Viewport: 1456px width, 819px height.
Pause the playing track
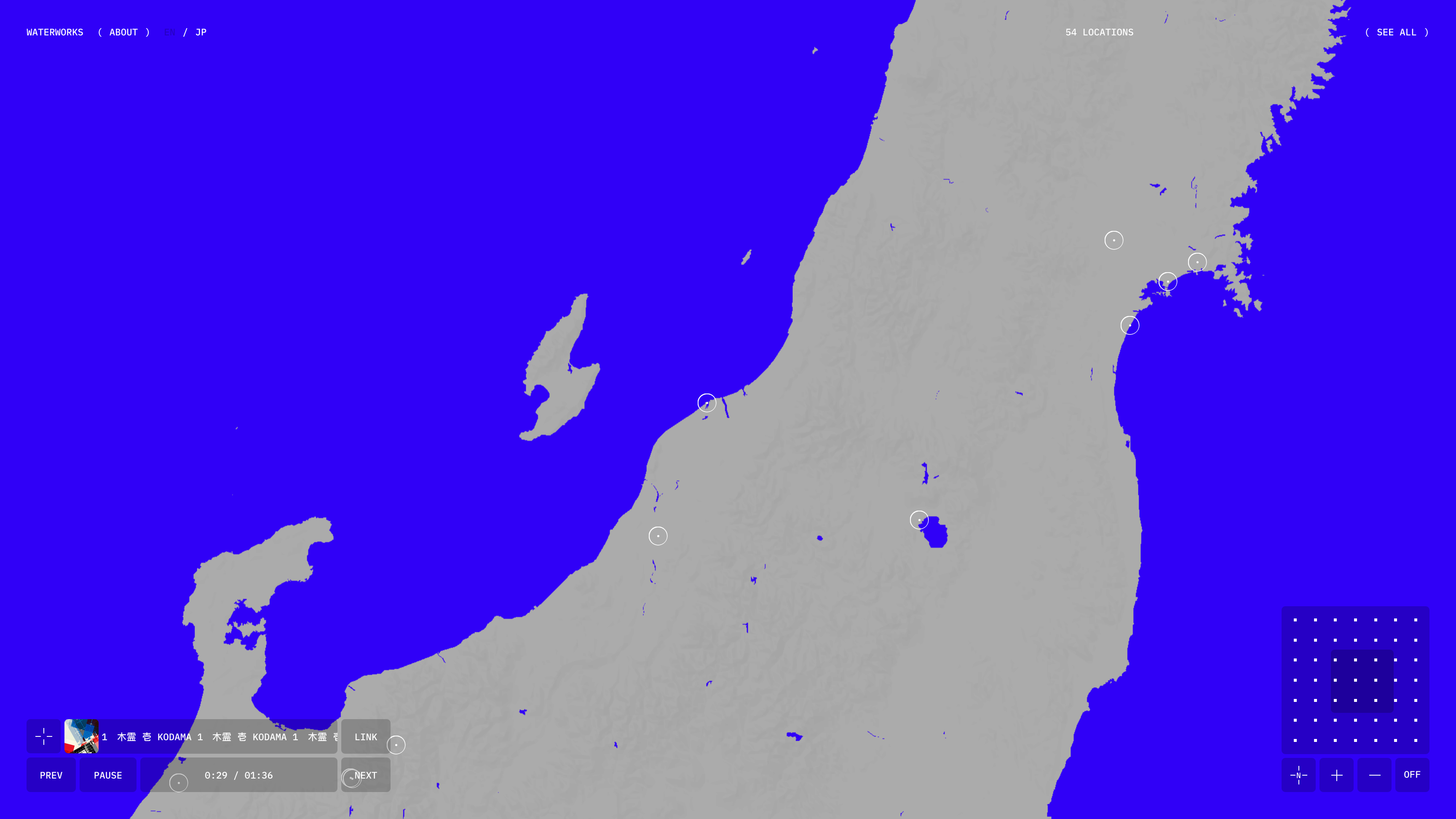pos(108,775)
